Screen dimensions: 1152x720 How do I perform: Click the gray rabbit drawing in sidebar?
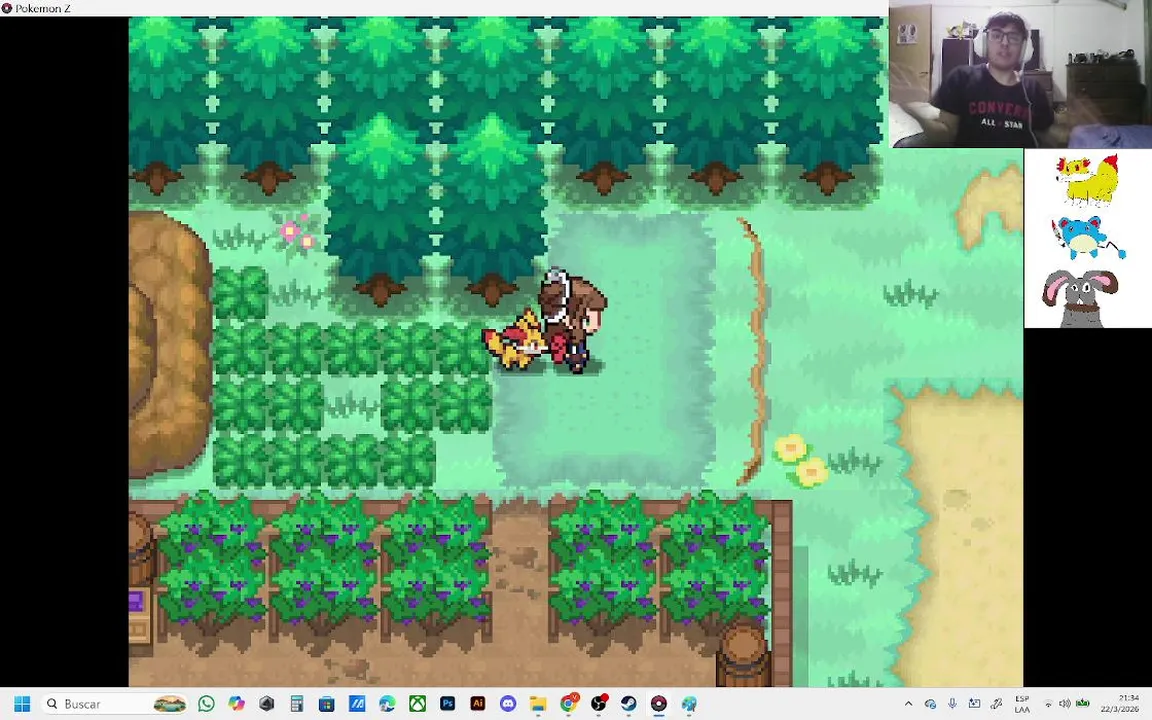(x=1080, y=298)
